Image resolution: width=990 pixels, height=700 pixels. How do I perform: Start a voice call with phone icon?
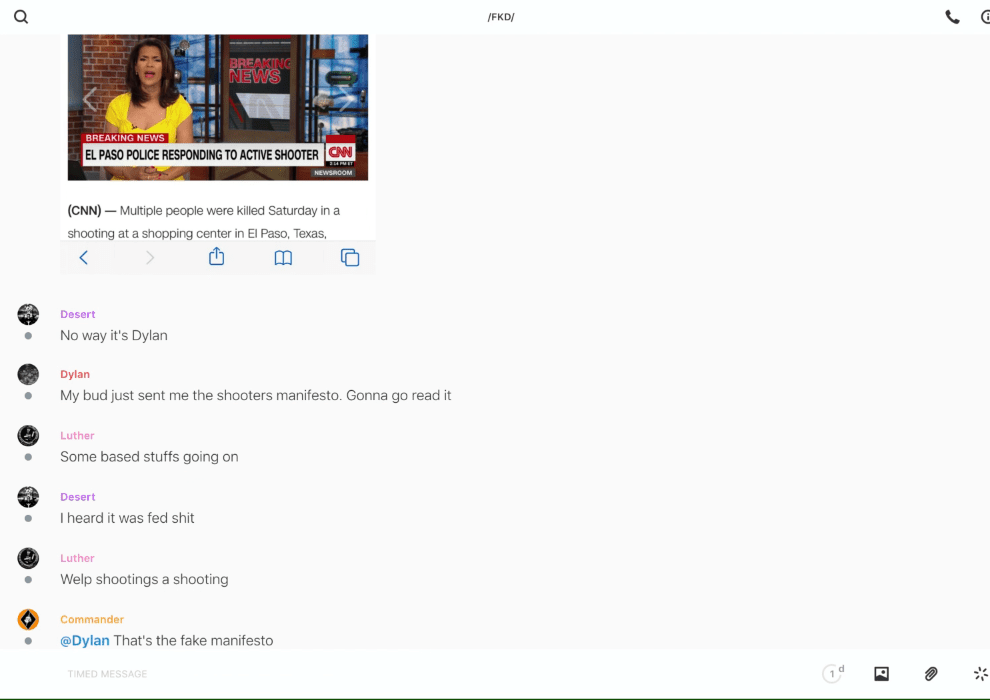pyautogui.click(x=952, y=17)
